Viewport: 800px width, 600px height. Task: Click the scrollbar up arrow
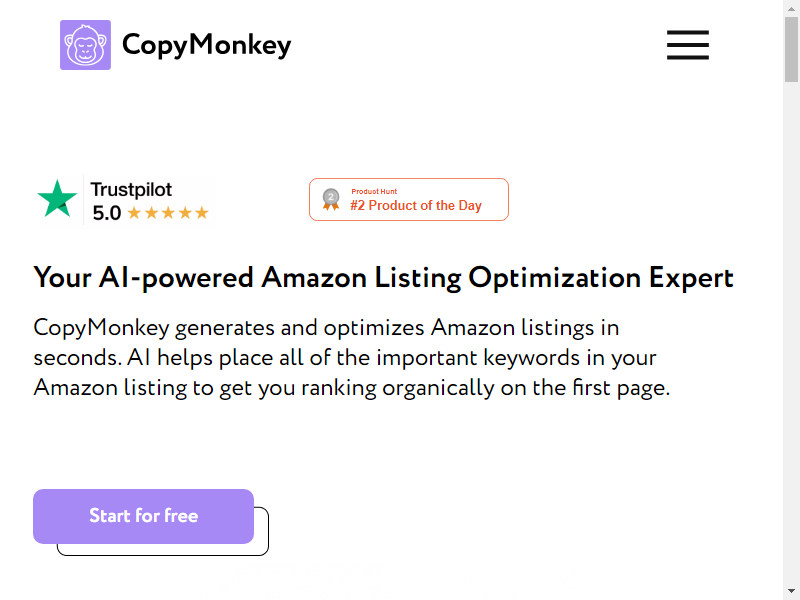coord(791,8)
